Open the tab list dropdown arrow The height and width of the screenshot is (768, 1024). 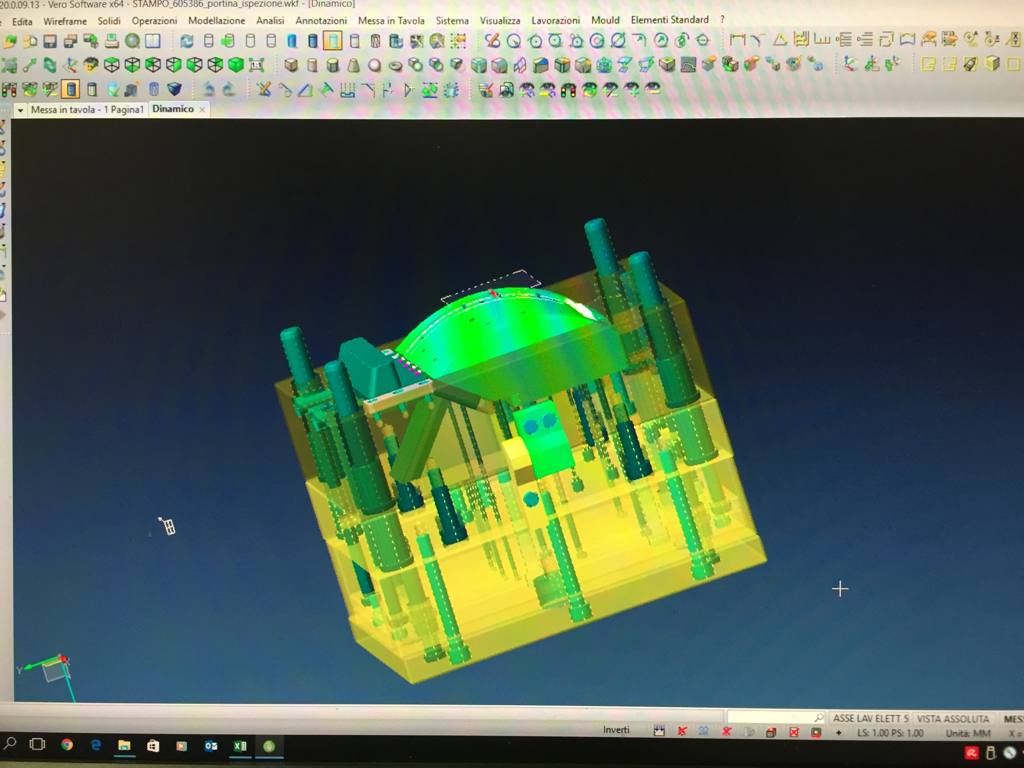[20, 110]
